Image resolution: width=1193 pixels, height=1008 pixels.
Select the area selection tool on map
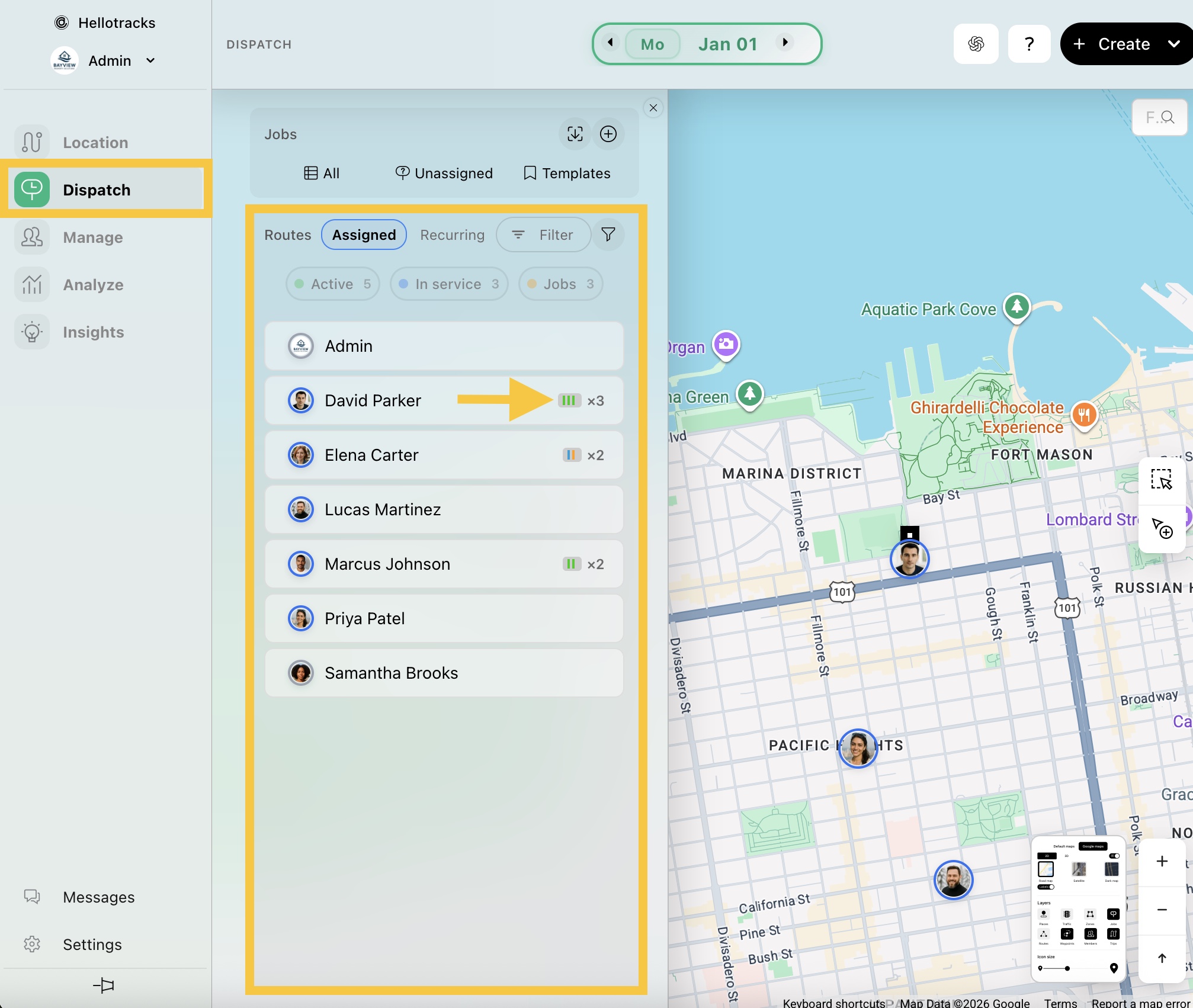pos(1161,480)
